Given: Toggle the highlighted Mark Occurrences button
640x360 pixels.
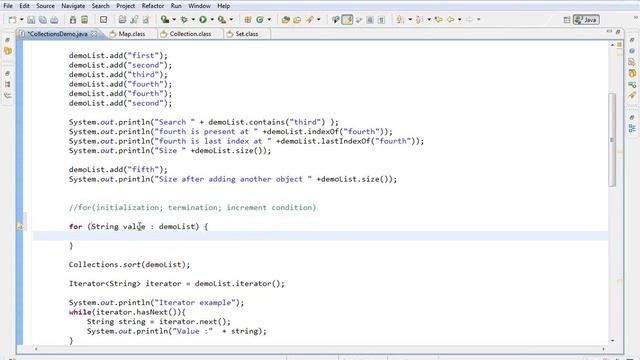Looking at the screenshot, I should click(347, 20).
